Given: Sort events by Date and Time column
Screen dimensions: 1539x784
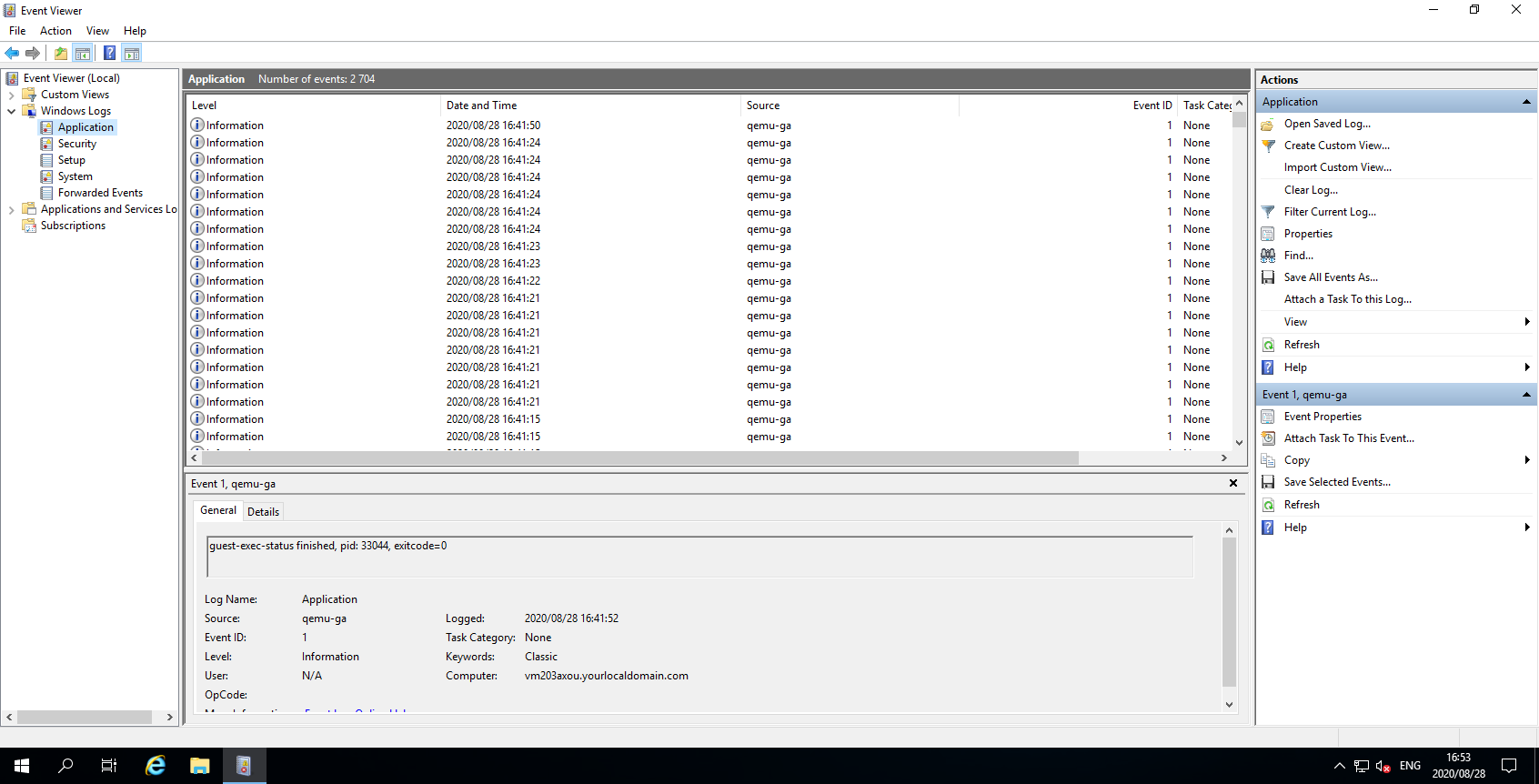Looking at the screenshot, I should [x=590, y=106].
